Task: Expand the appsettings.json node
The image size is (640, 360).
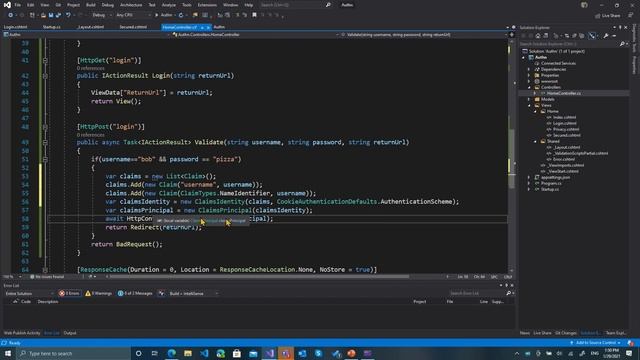Action: (529, 178)
